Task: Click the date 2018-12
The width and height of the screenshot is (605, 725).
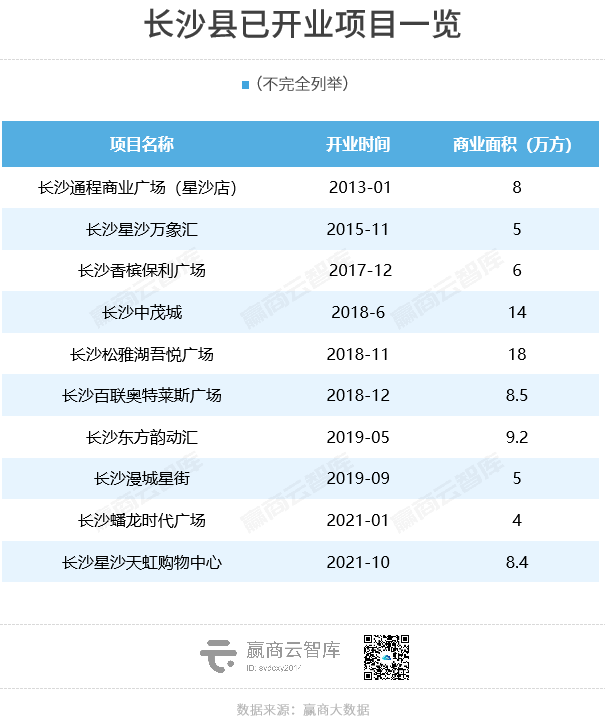Action: [358, 395]
